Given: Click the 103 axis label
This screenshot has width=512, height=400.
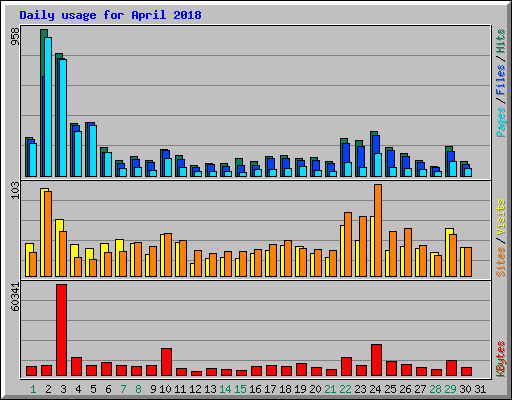Looking at the screenshot, I should click(15, 191).
